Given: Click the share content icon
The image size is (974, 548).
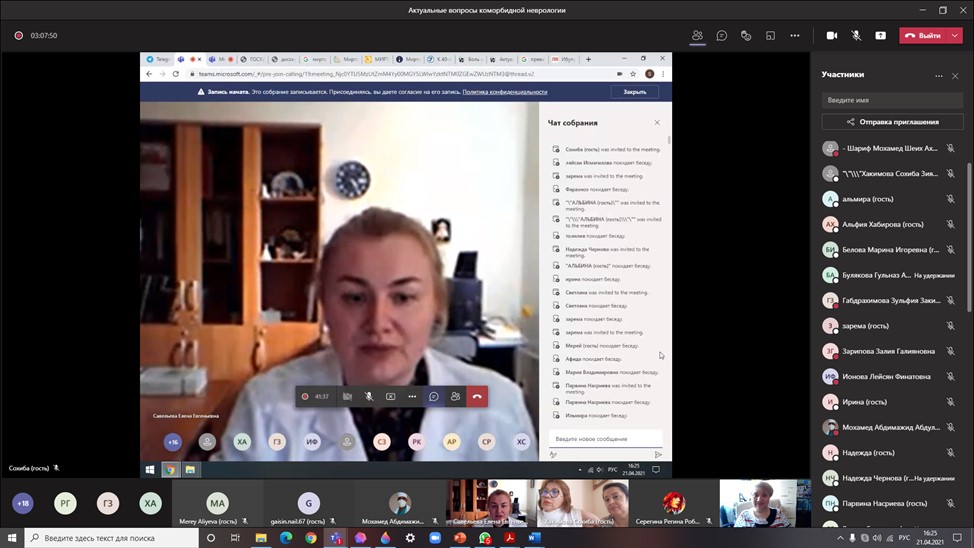Looking at the screenshot, I should [x=880, y=35].
